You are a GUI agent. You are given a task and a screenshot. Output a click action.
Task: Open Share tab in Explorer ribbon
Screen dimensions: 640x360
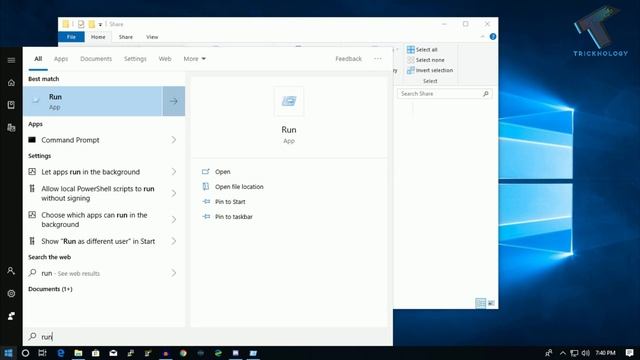pos(126,37)
